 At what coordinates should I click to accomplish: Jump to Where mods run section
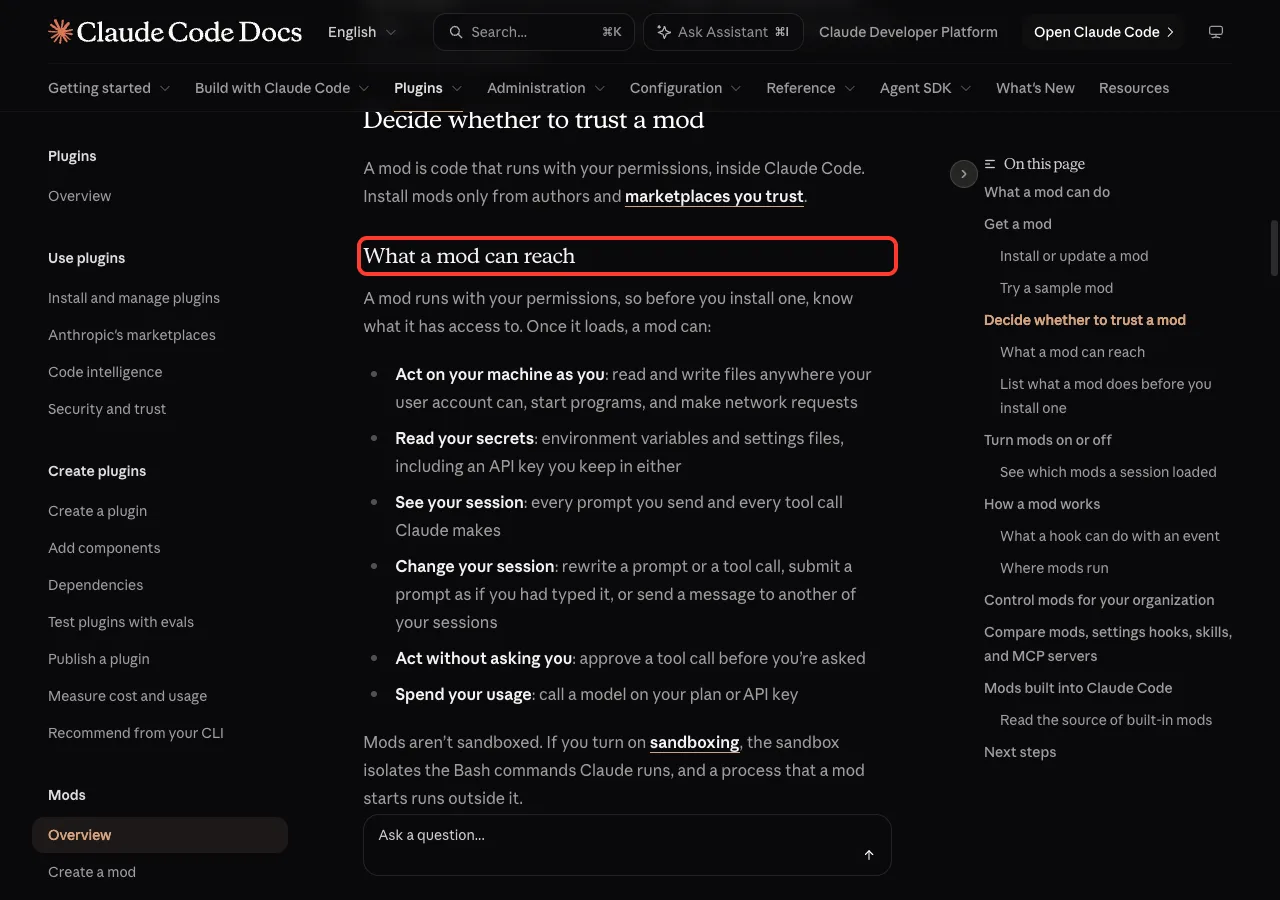pos(1054,568)
